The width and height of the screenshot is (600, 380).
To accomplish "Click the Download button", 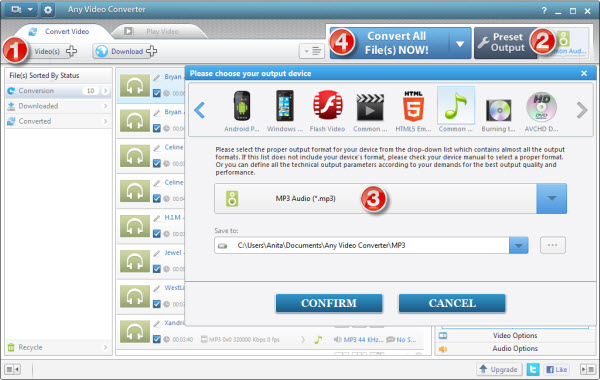I will pyautogui.click(x=126, y=51).
